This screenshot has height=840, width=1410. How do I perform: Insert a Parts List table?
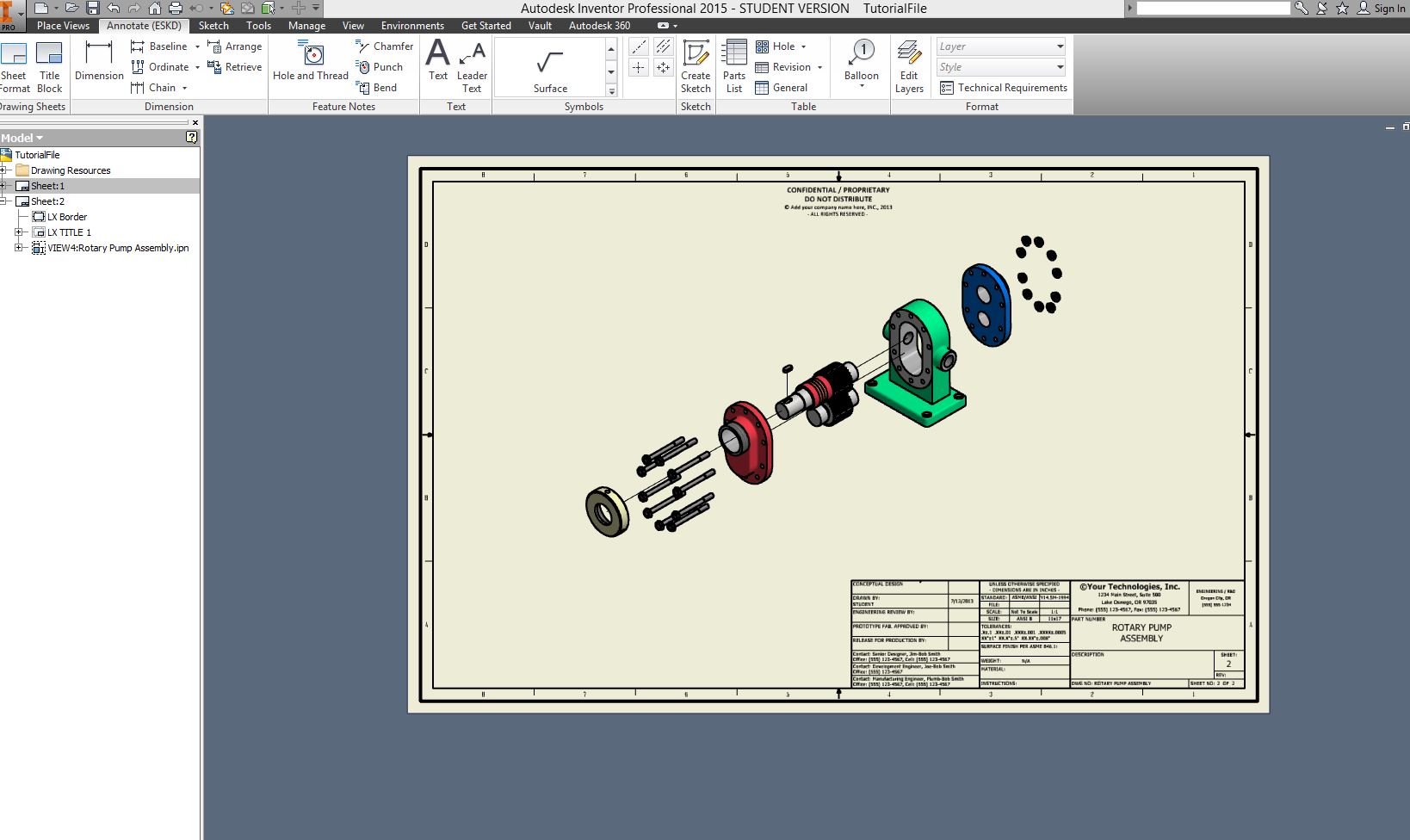734,67
